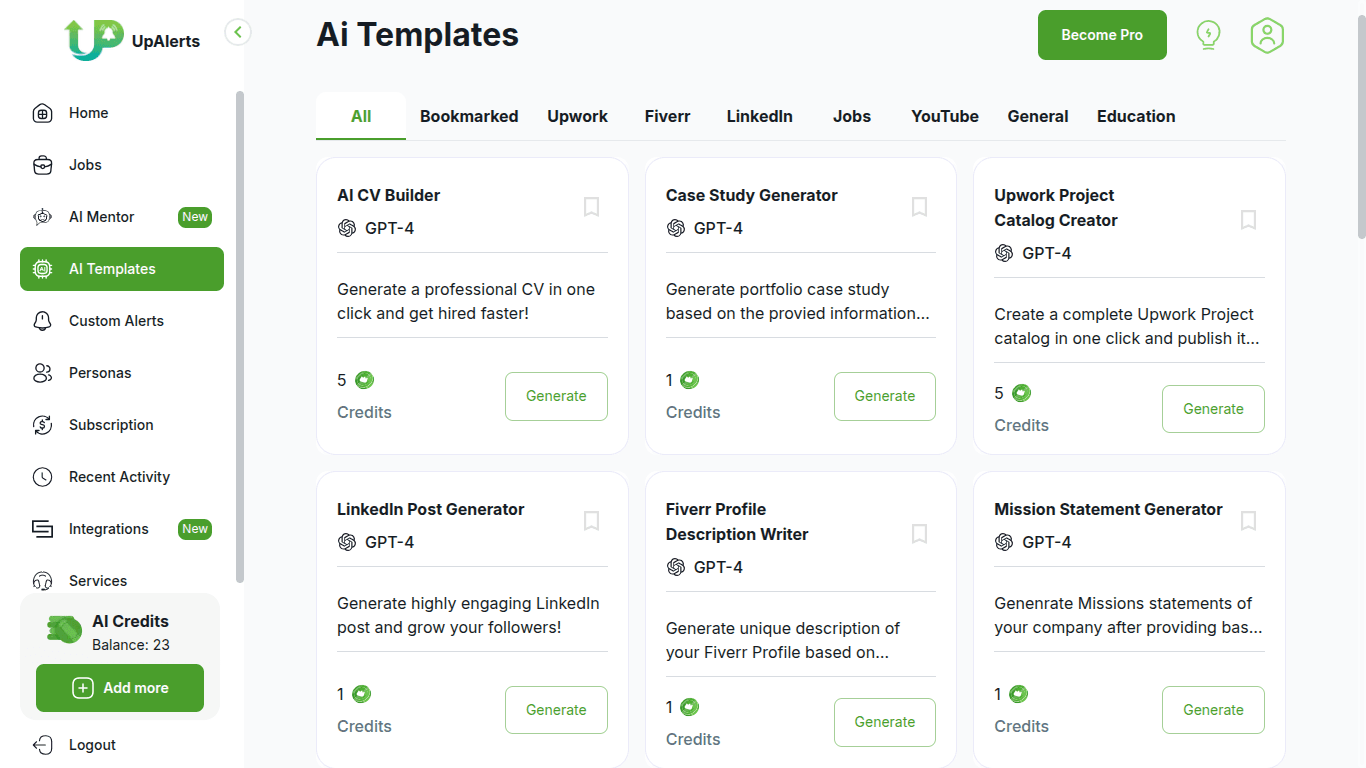Click Add more AI credits button
This screenshot has height=768, width=1366.
(120, 688)
